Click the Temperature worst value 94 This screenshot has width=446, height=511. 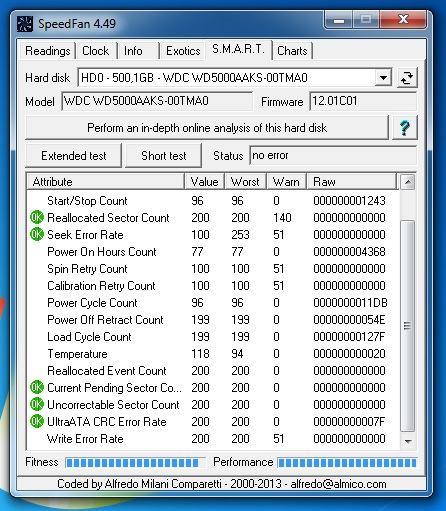237,354
